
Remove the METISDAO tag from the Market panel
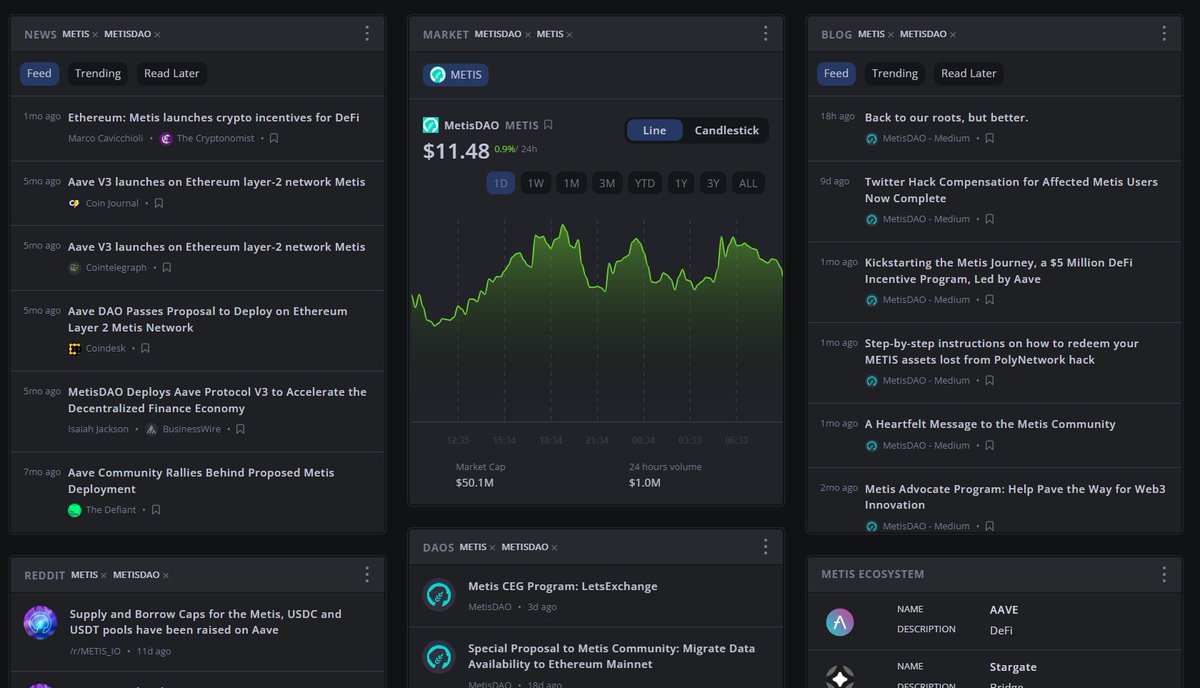[x=527, y=35]
